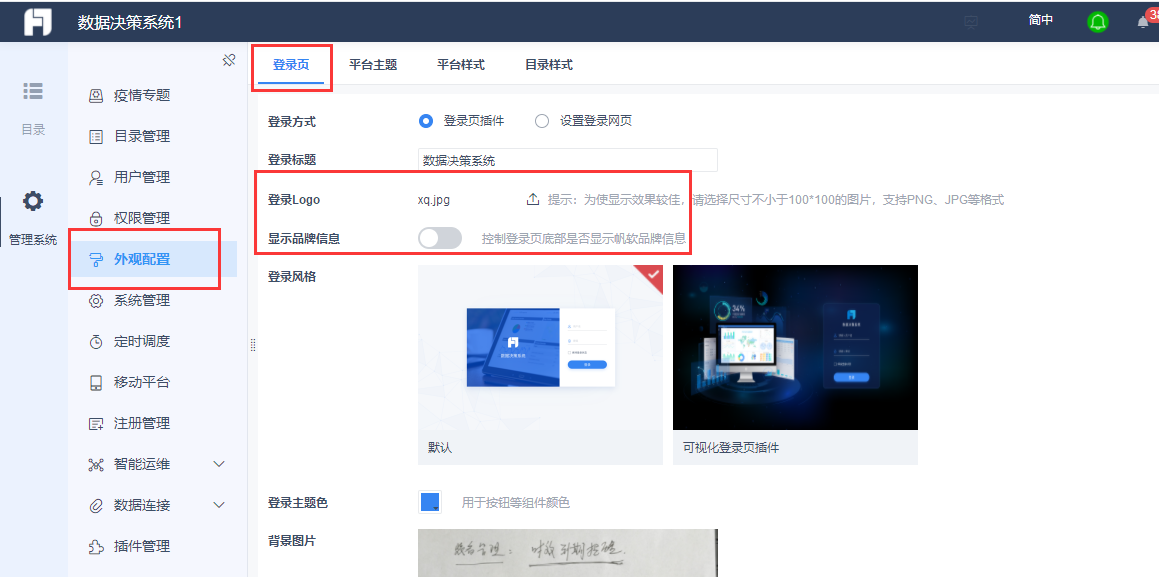Click the 数据连接 paperclip icon
This screenshot has width=1159, height=577.
pos(96,505)
